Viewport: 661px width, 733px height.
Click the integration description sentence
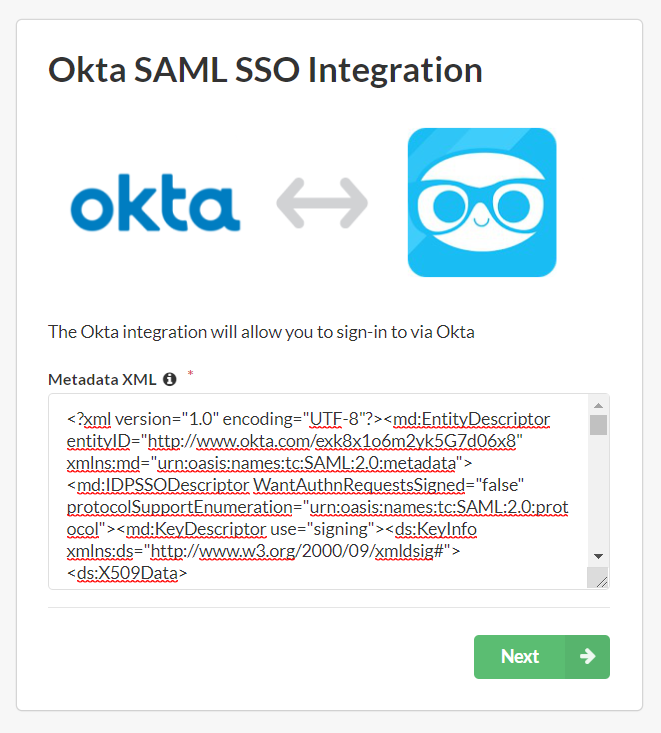click(x=261, y=332)
